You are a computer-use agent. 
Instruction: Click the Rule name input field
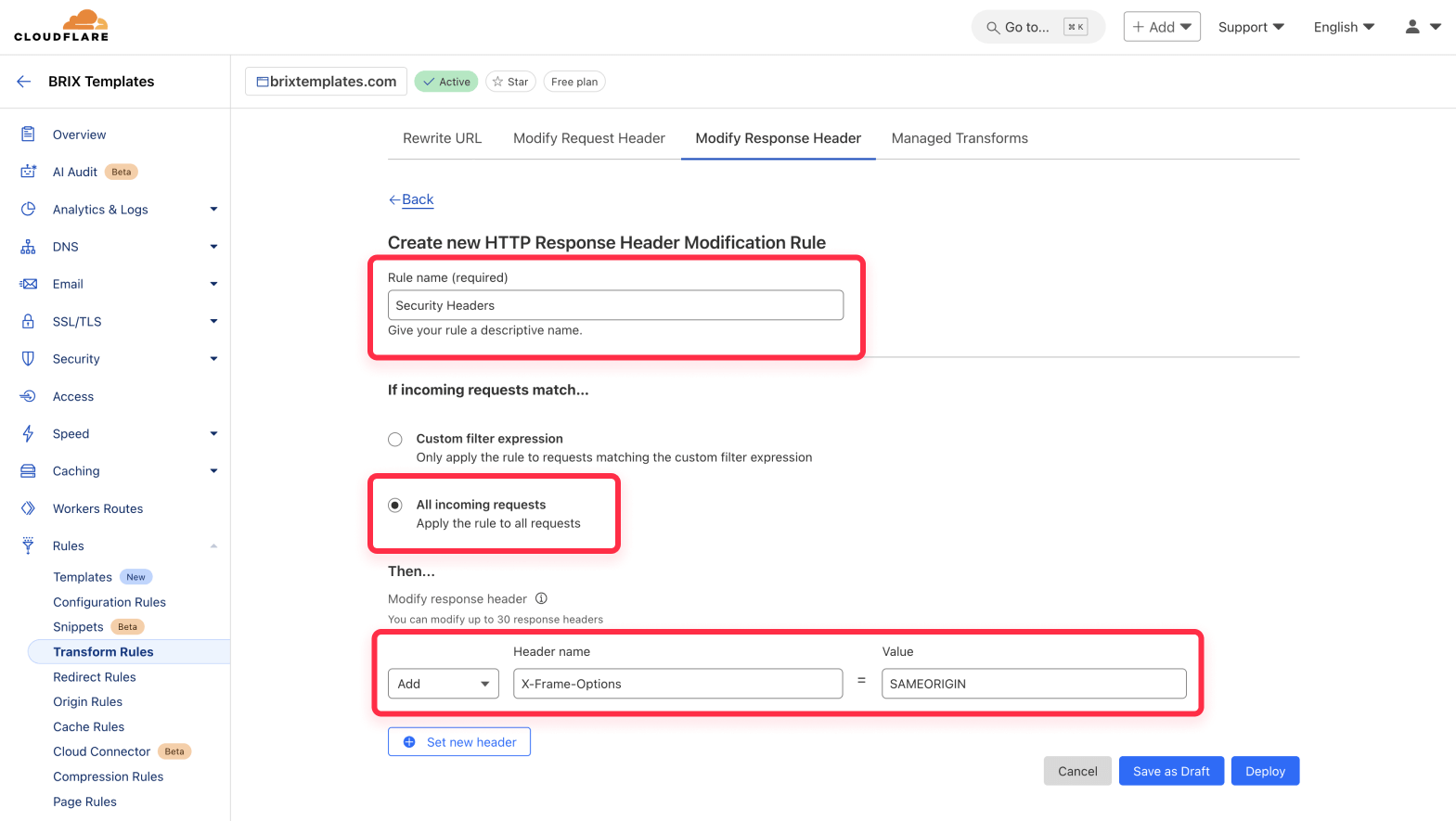[x=615, y=305]
